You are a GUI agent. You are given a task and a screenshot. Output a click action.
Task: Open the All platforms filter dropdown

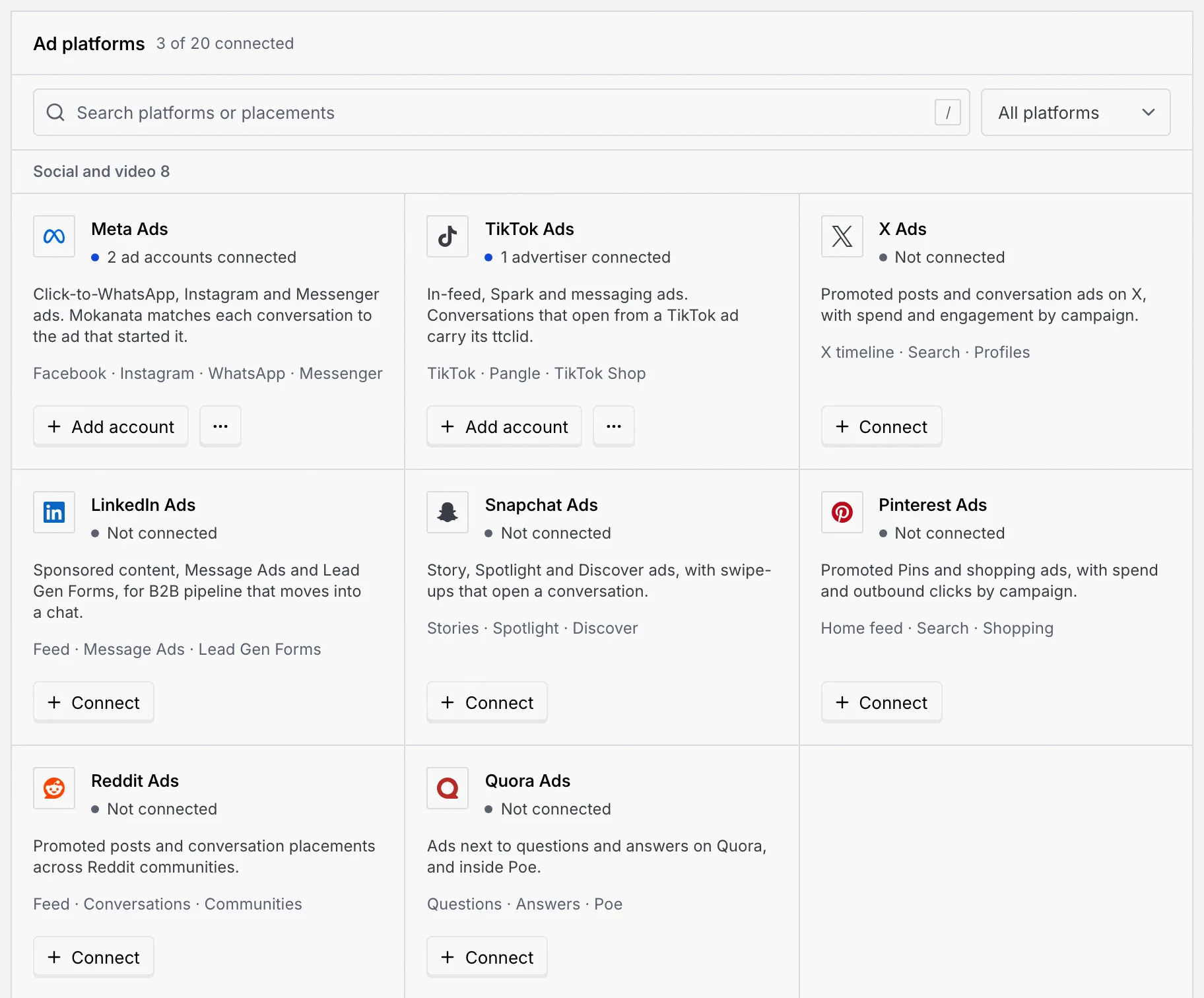coord(1075,112)
